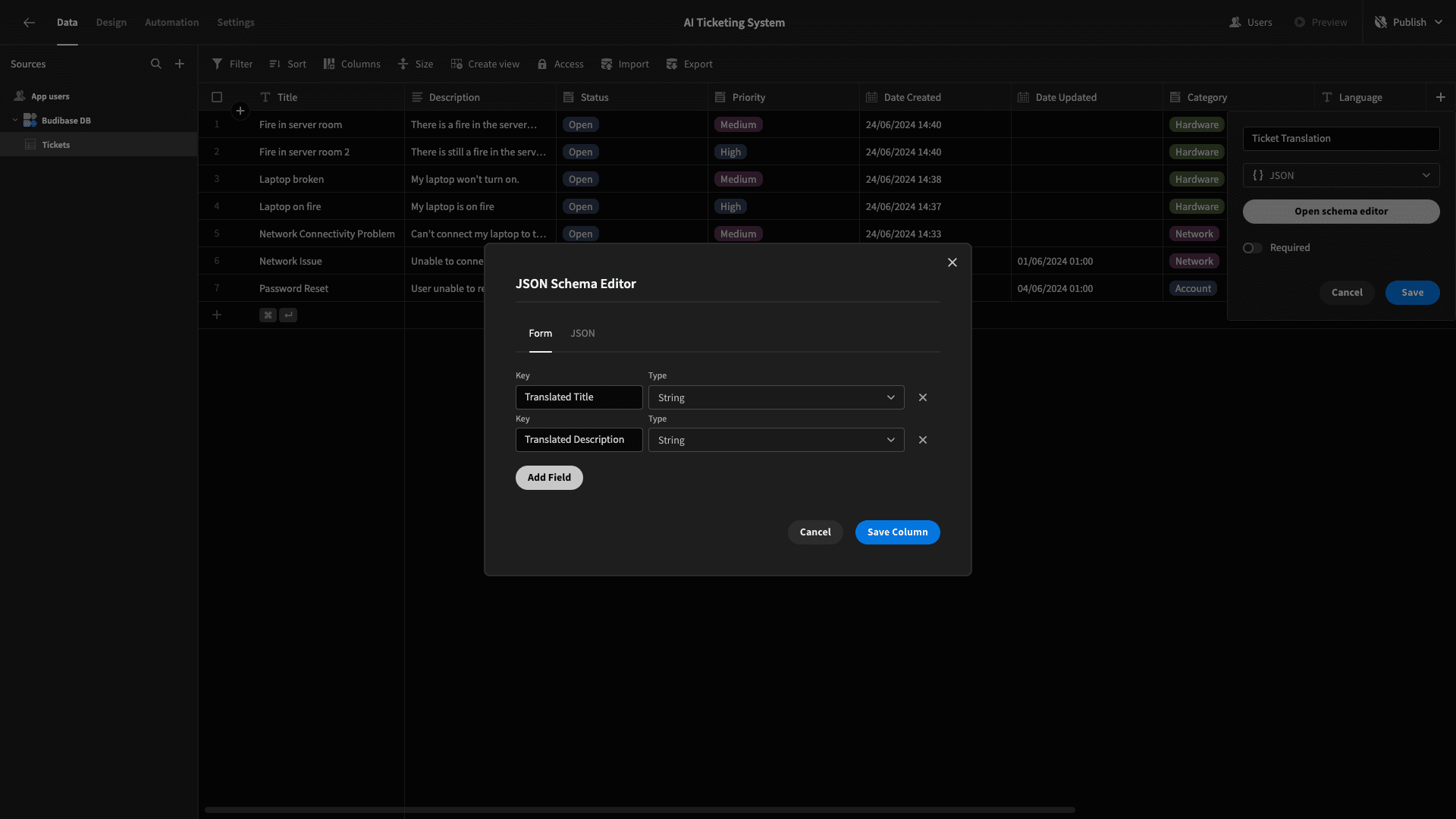The width and height of the screenshot is (1456, 819).
Task: Click Save Column
Action: point(898,532)
